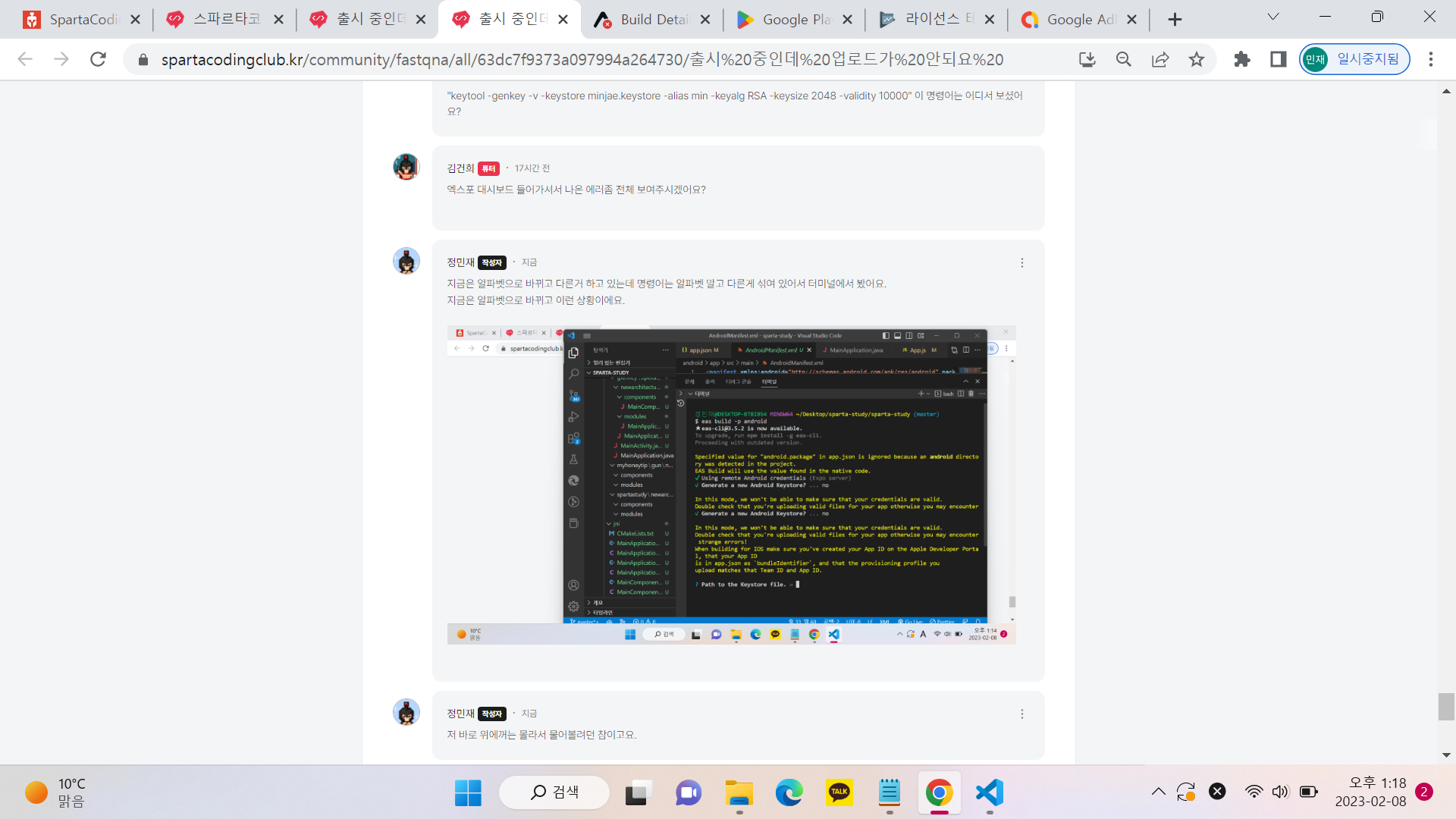Click the taskbar 검색 search box
Viewport: 1456px width, 819px height.
pyautogui.click(x=554, y=792)
